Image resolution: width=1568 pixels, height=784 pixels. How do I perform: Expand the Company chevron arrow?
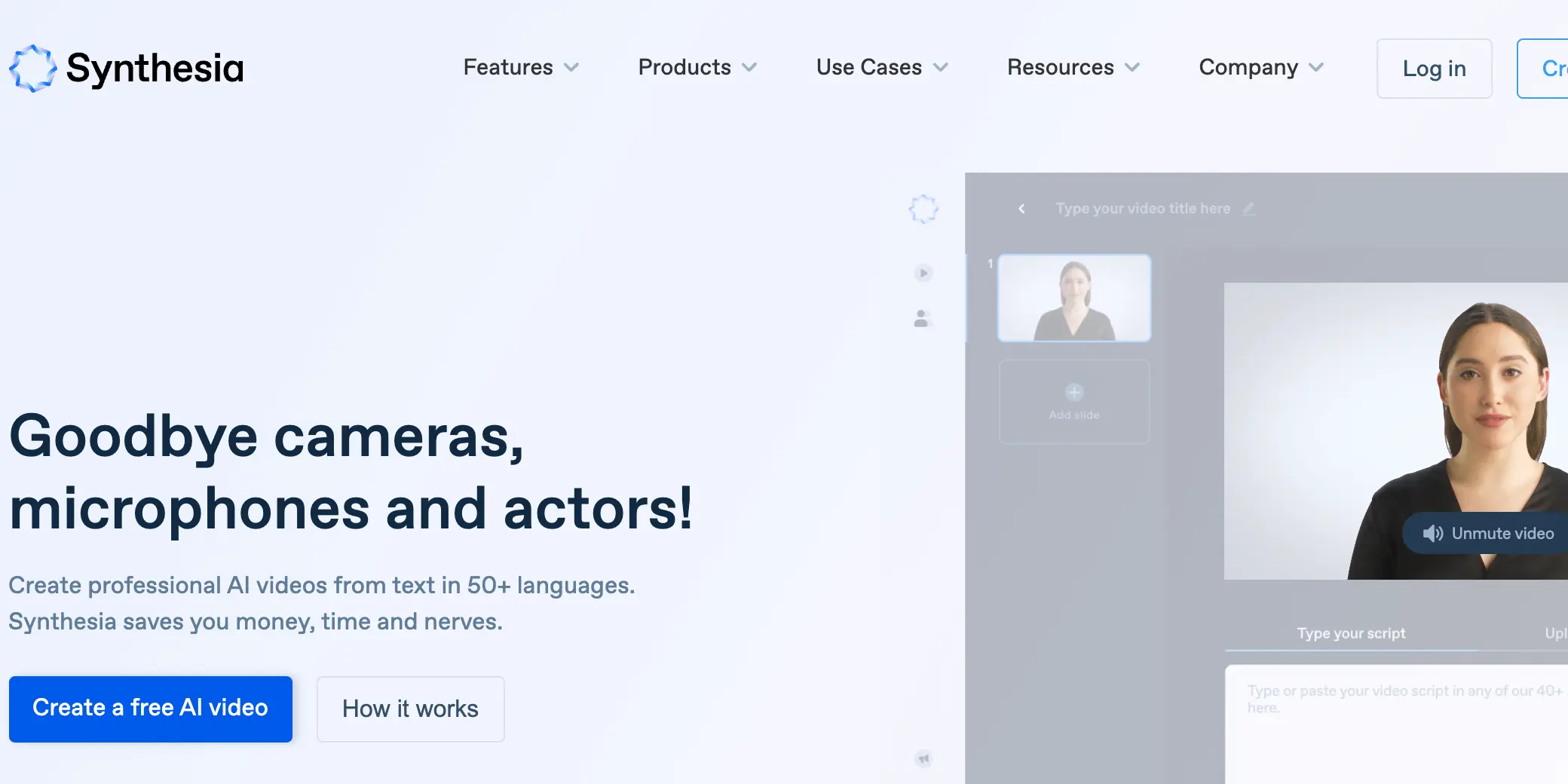point(1316,68)
